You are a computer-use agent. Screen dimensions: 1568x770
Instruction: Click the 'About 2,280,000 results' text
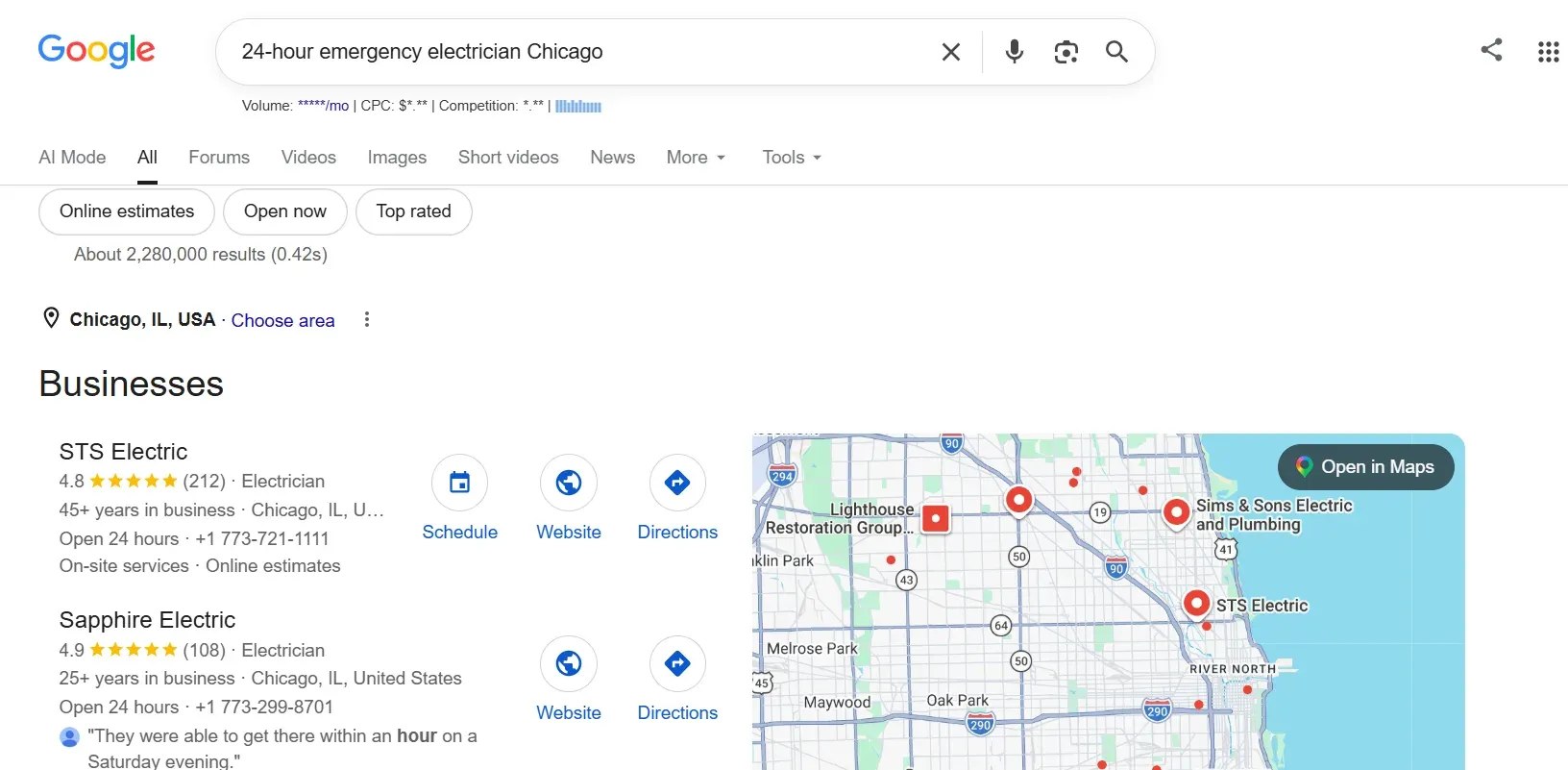click(x=201, y=255)
